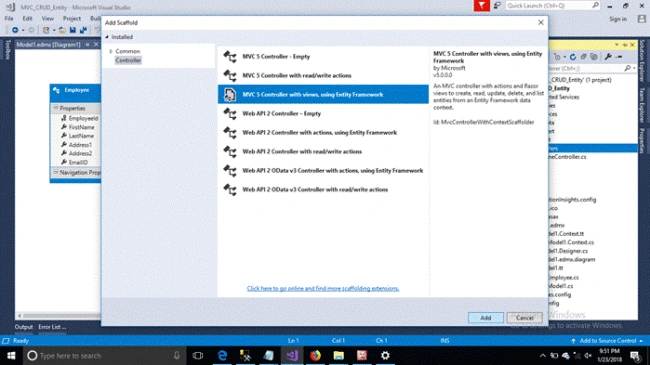Open Solution Explorer search options dropdown
The height and width of the screenshot is (365, 650).
pos(634,68)
